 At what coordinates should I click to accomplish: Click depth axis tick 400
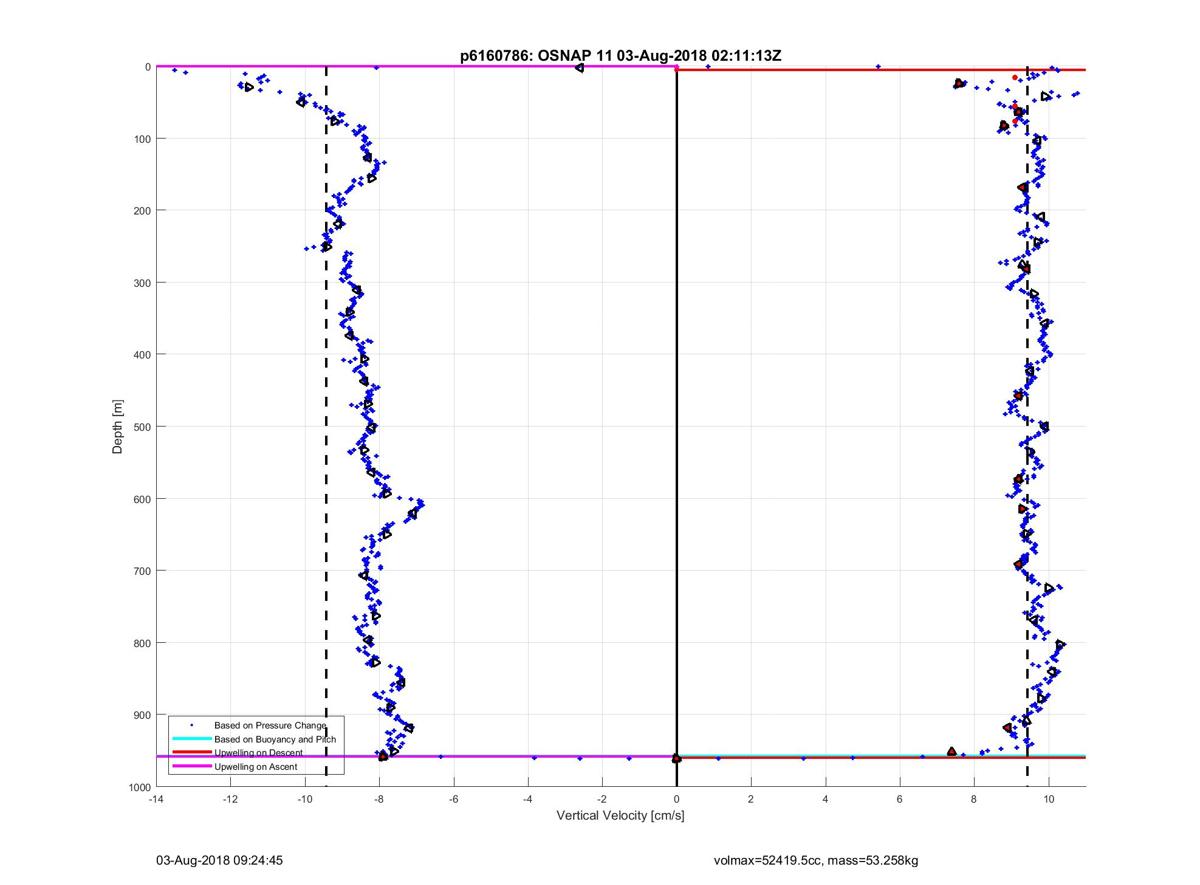(140, 355)
